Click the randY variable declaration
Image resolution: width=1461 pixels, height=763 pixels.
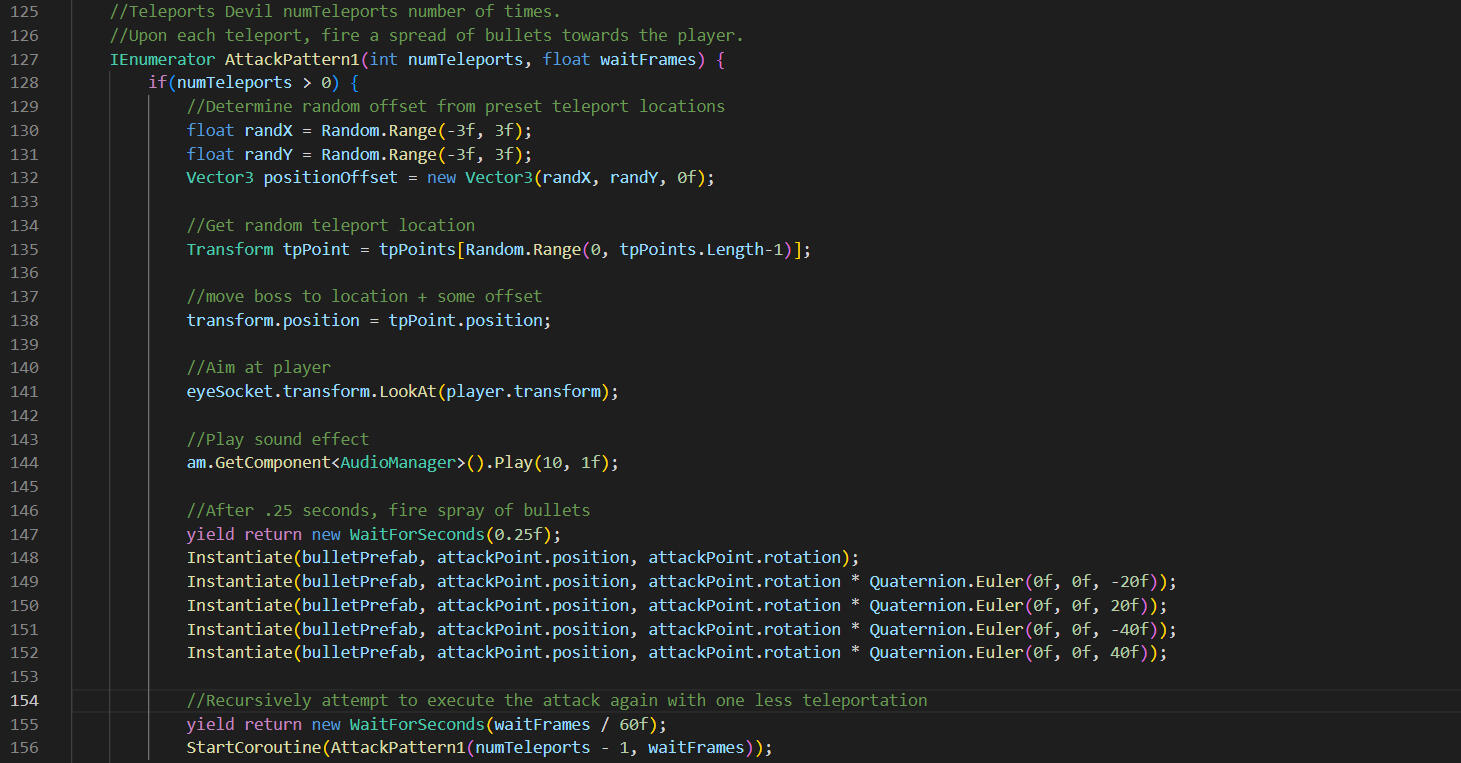point(268,154)
